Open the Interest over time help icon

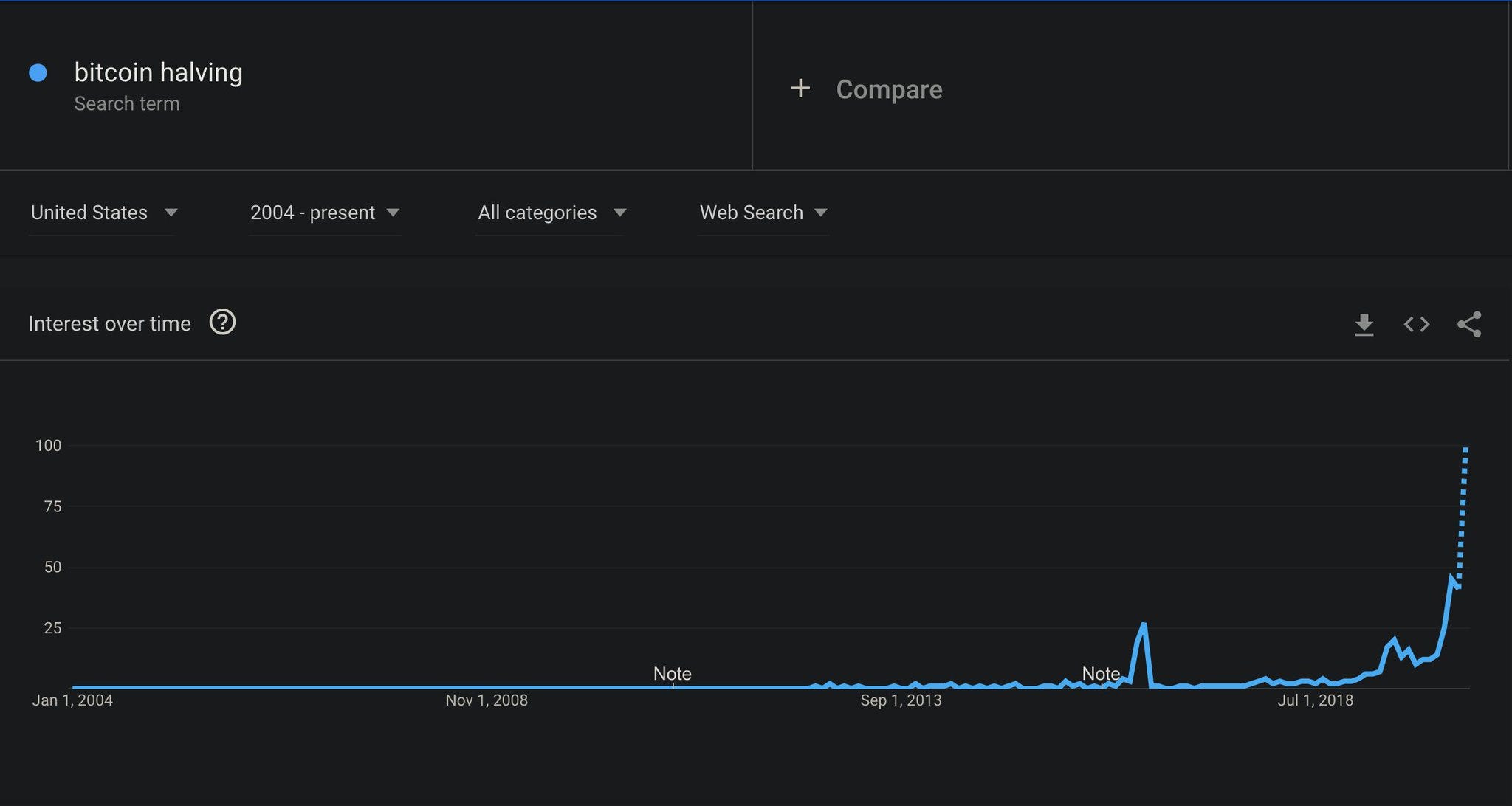(222, 323)
